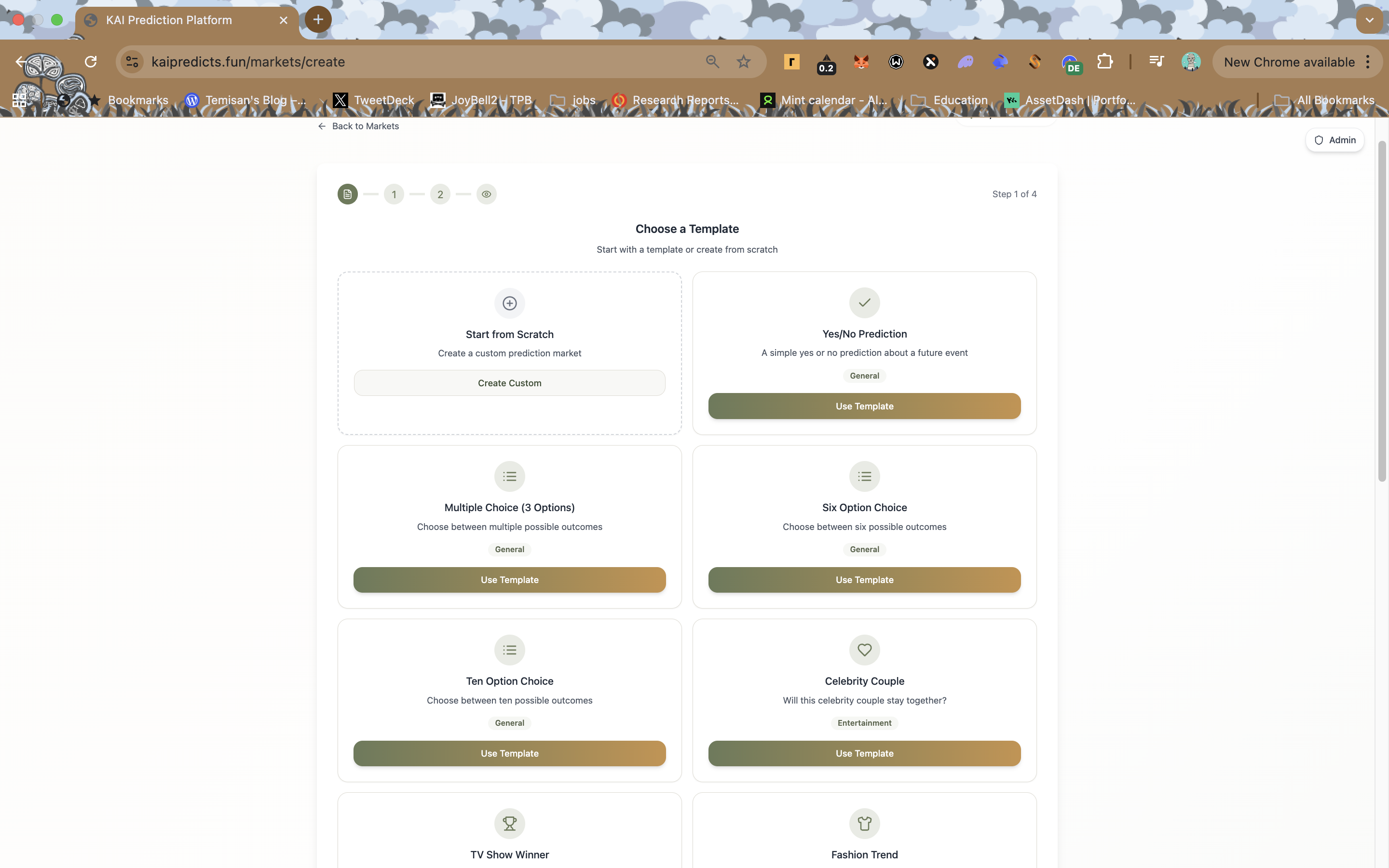Switch to KAI Prediction Platform tab
The image size is (1389, 868).
click(x=169, y=20)
